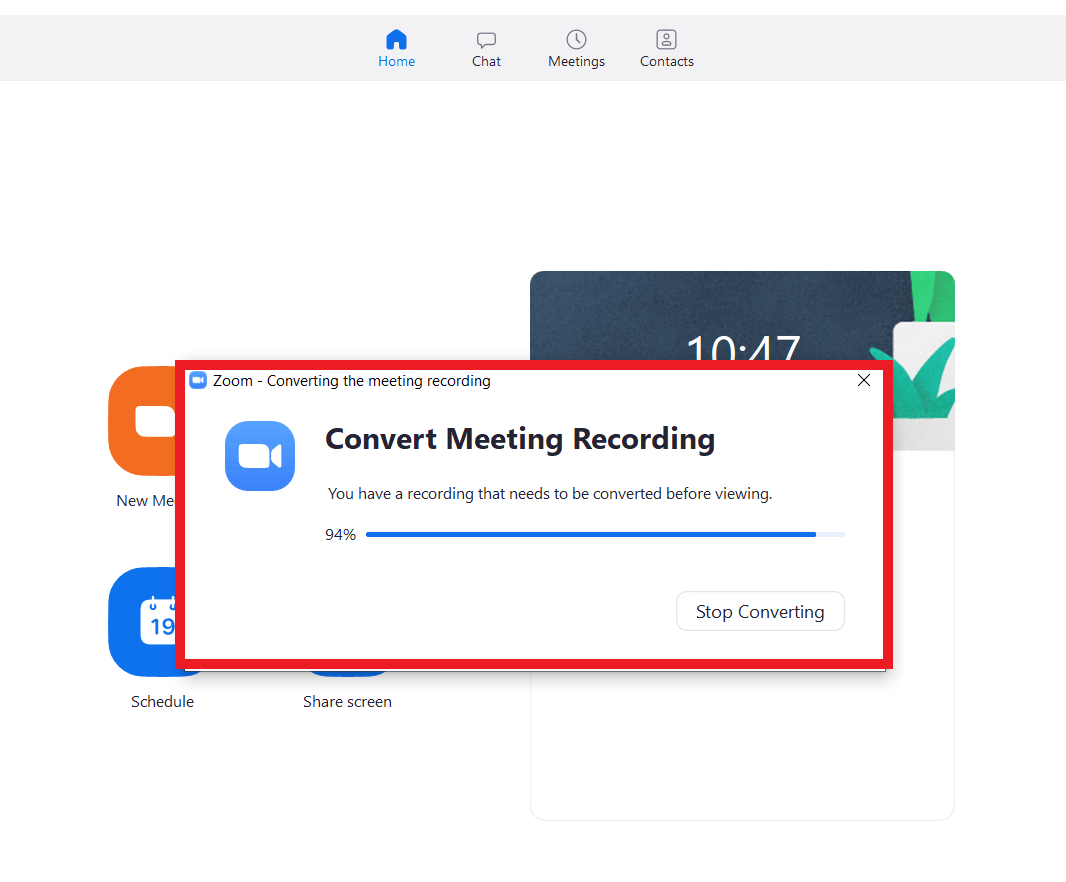
Task: Click the 10:47 clock banner
Action: 742,316
